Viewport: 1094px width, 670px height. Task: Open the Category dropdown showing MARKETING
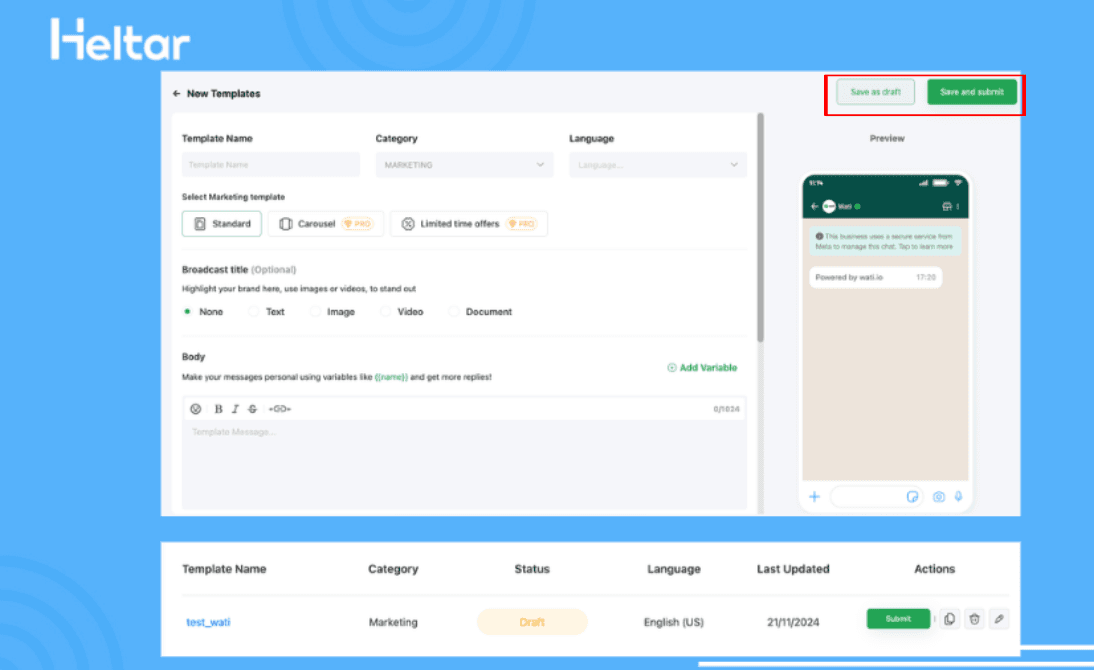464,164
